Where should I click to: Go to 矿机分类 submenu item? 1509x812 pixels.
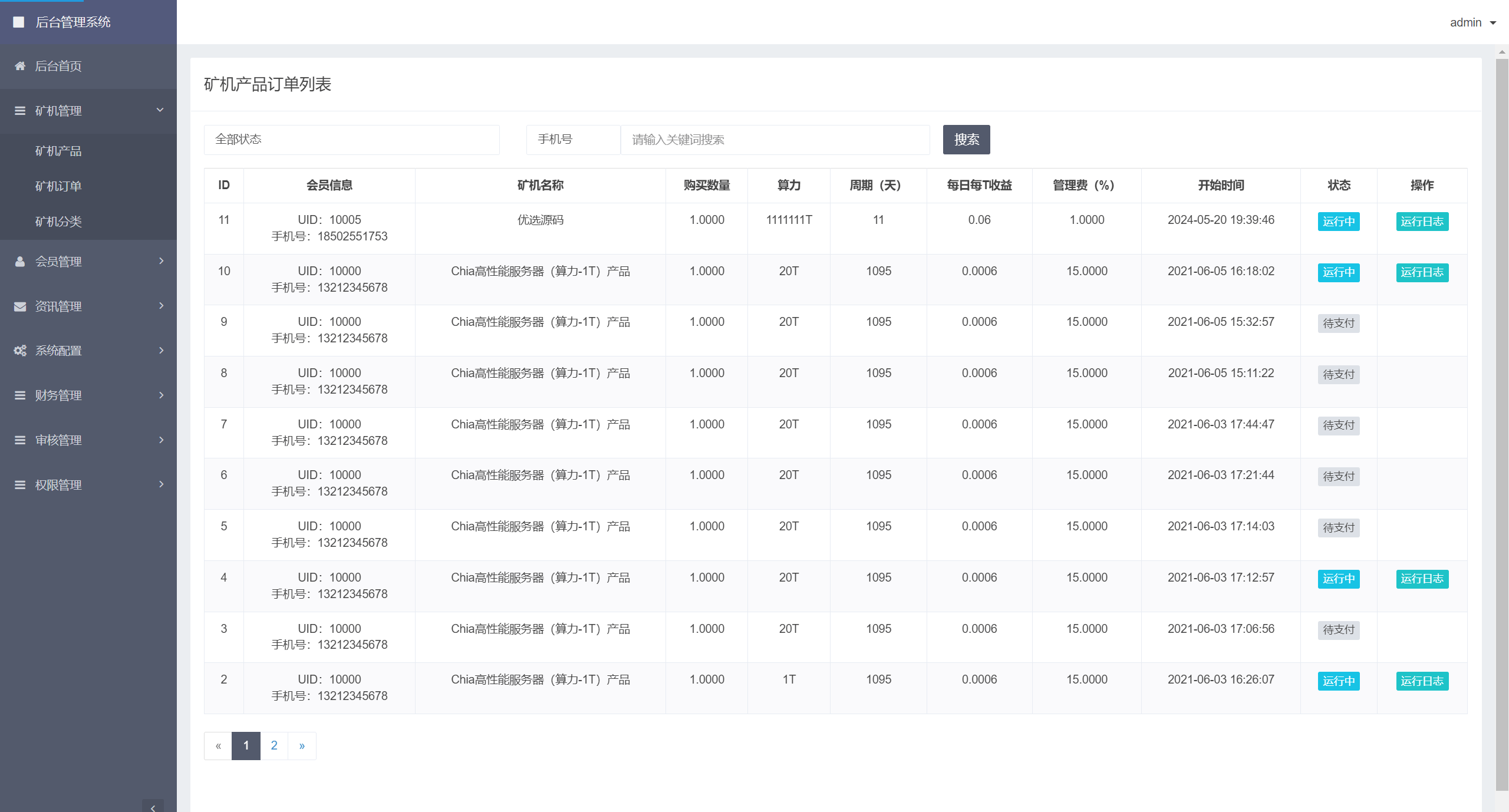coord(58,222)
